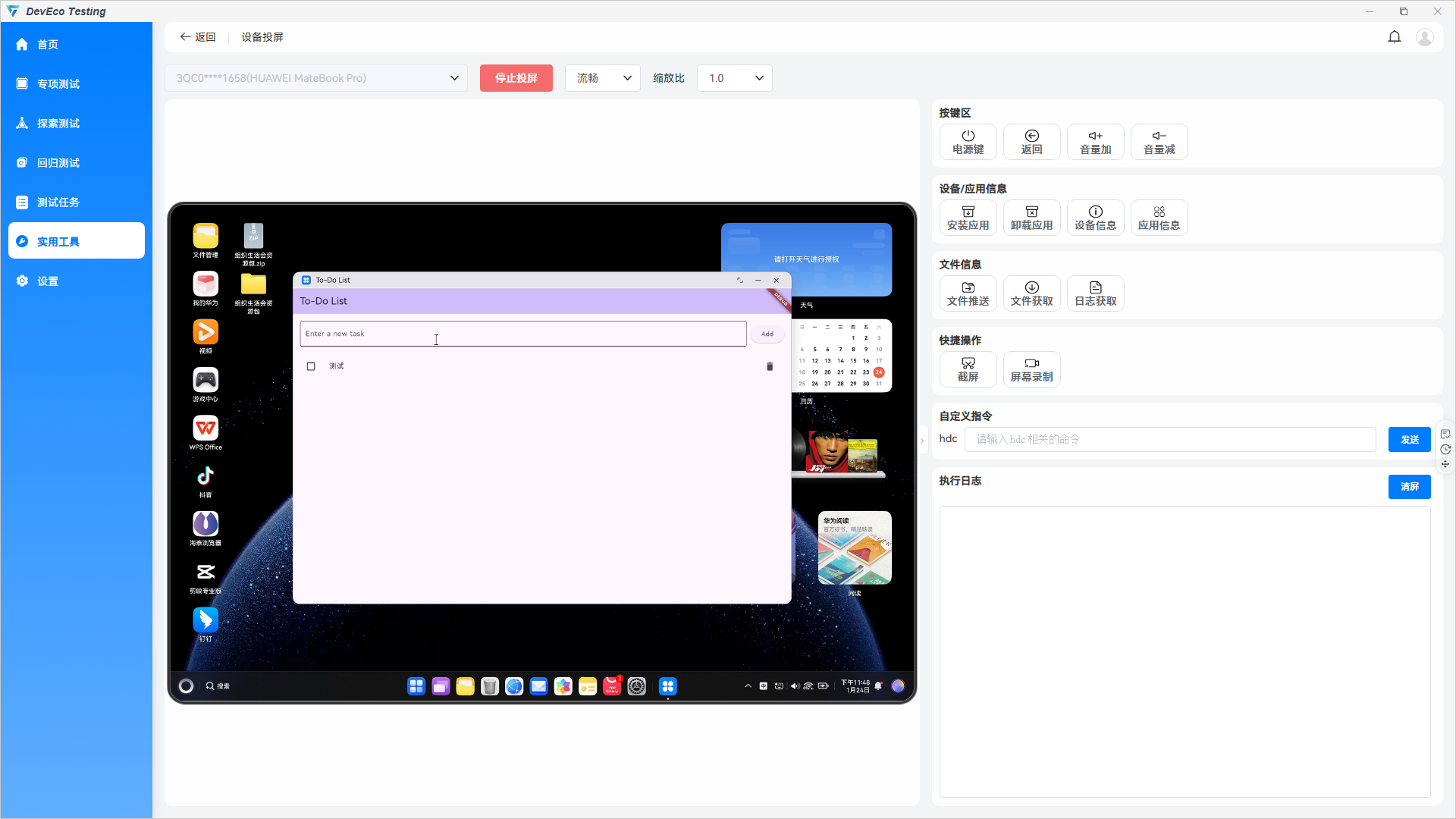The image size is (1456, 819).
Task: Open 设置 from the sidebar
Action: click(x=46, y=281)
